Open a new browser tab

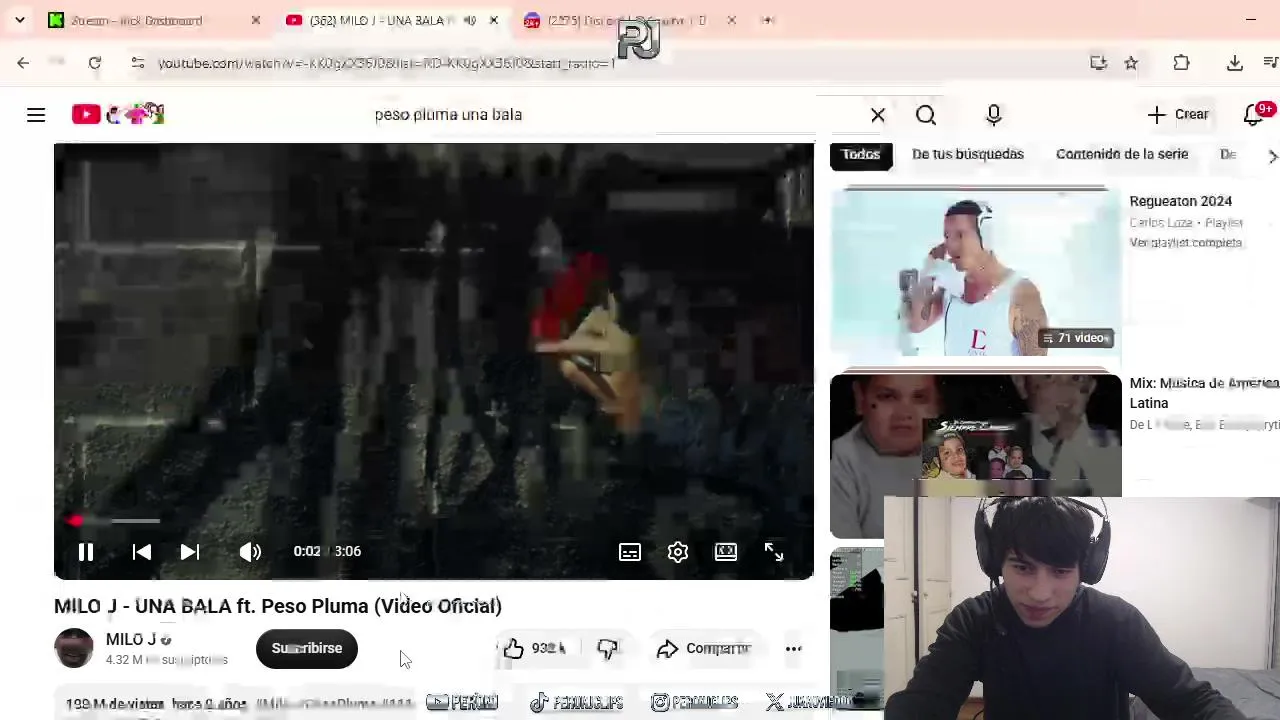[x=768, y=20]
